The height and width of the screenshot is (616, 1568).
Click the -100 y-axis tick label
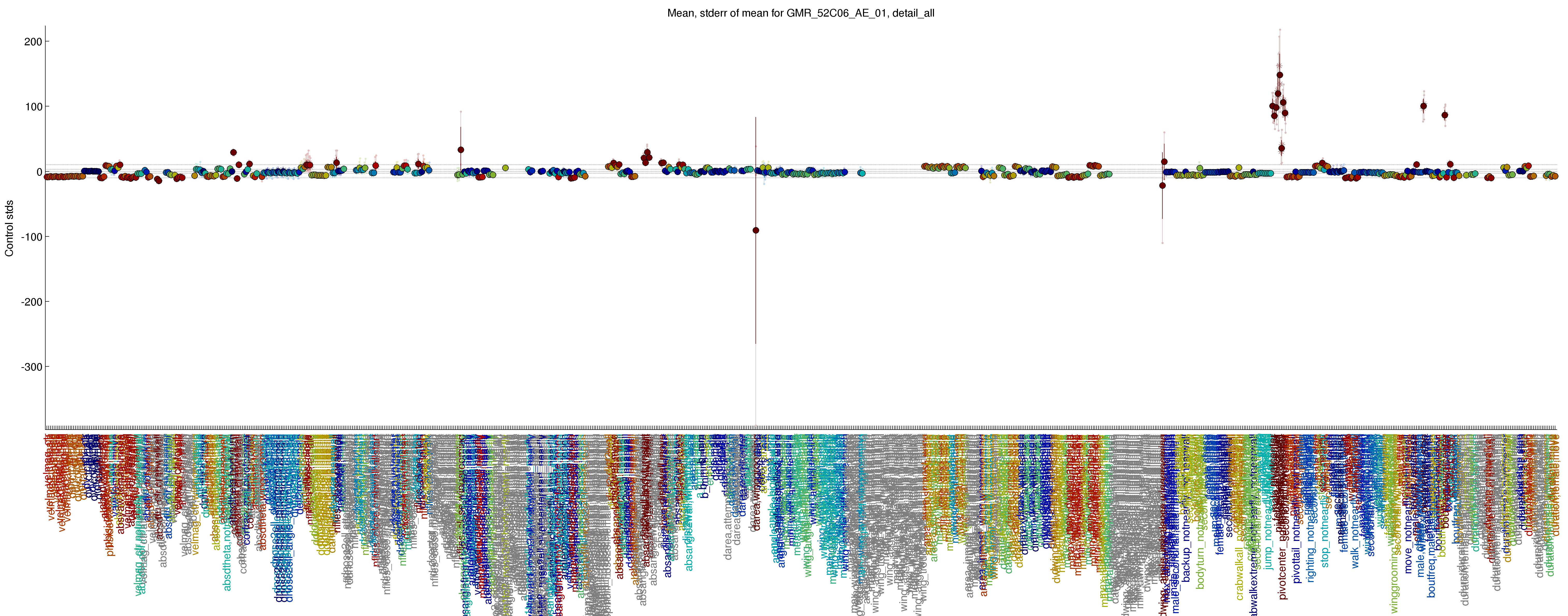31,237
